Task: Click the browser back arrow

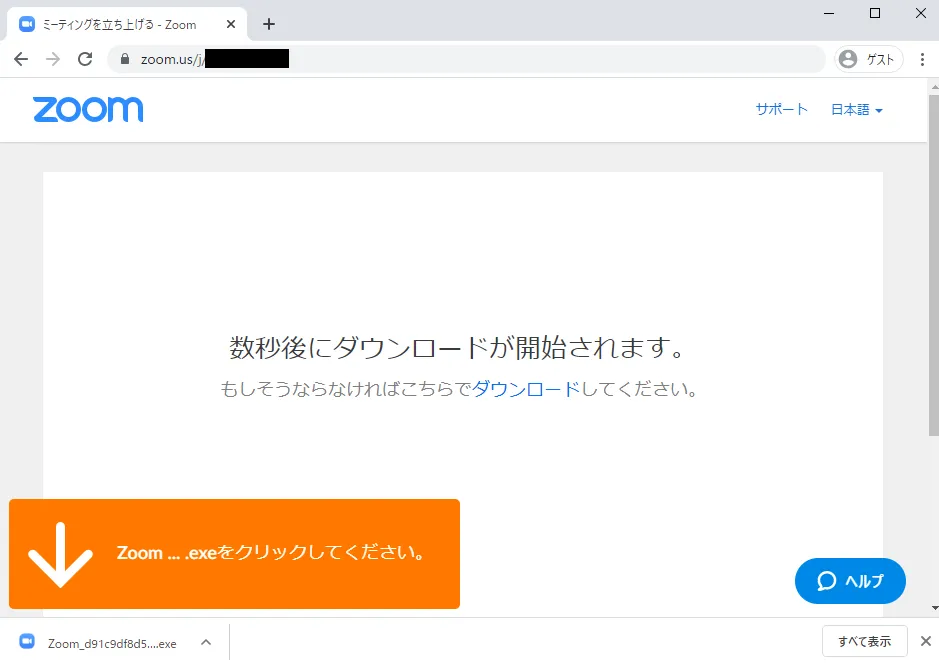Action: pyautogui.click(x=21, y=59)
